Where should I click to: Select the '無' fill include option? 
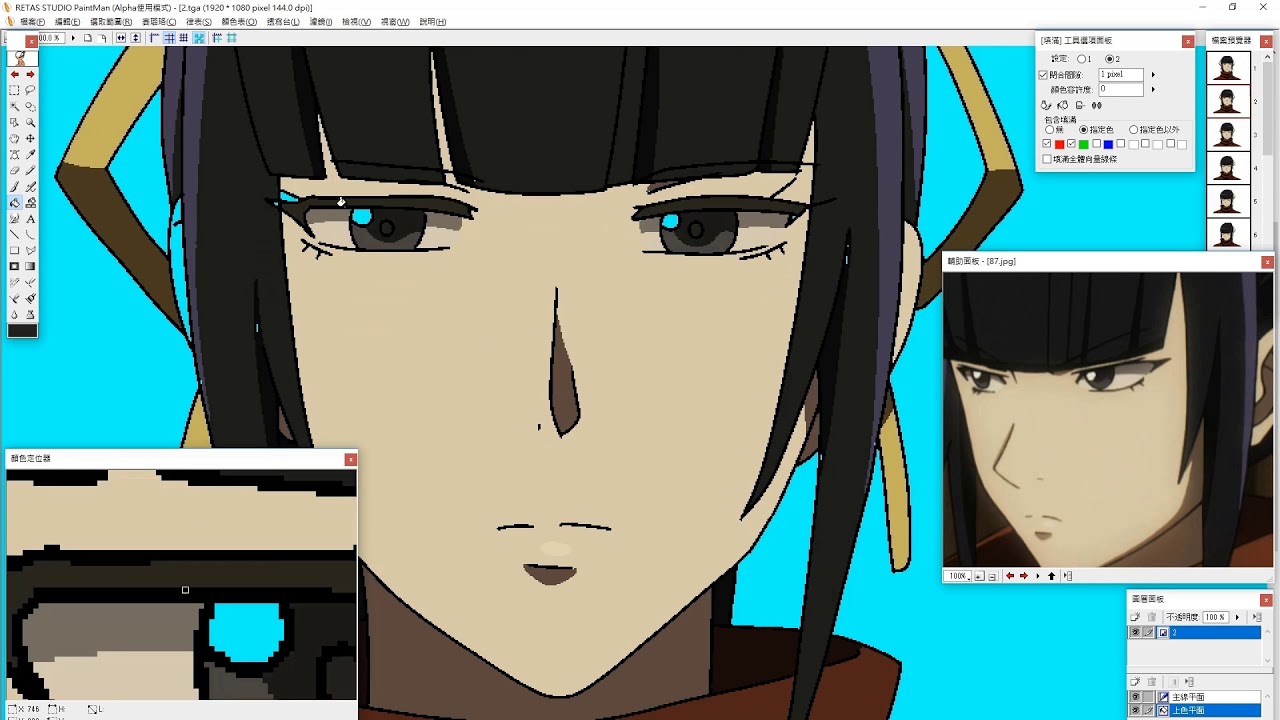click(x=1049, y=130)
